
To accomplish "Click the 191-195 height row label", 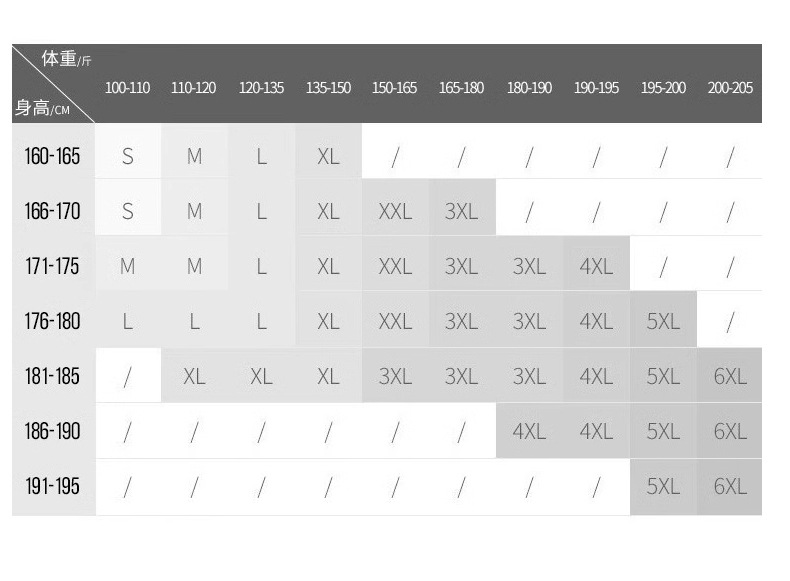I will 52,487.
